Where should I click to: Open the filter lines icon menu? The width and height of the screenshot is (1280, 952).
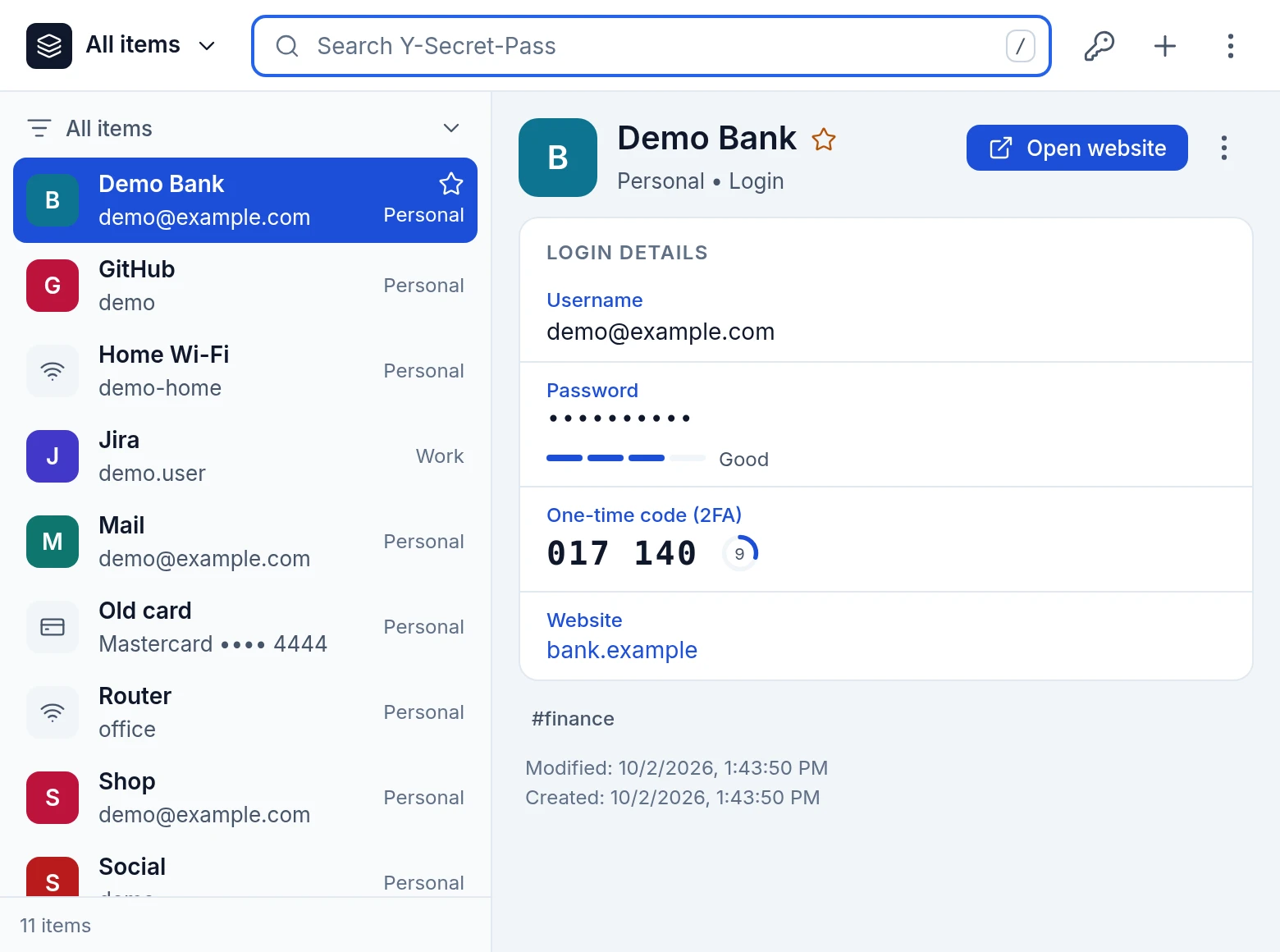point(39,128)
